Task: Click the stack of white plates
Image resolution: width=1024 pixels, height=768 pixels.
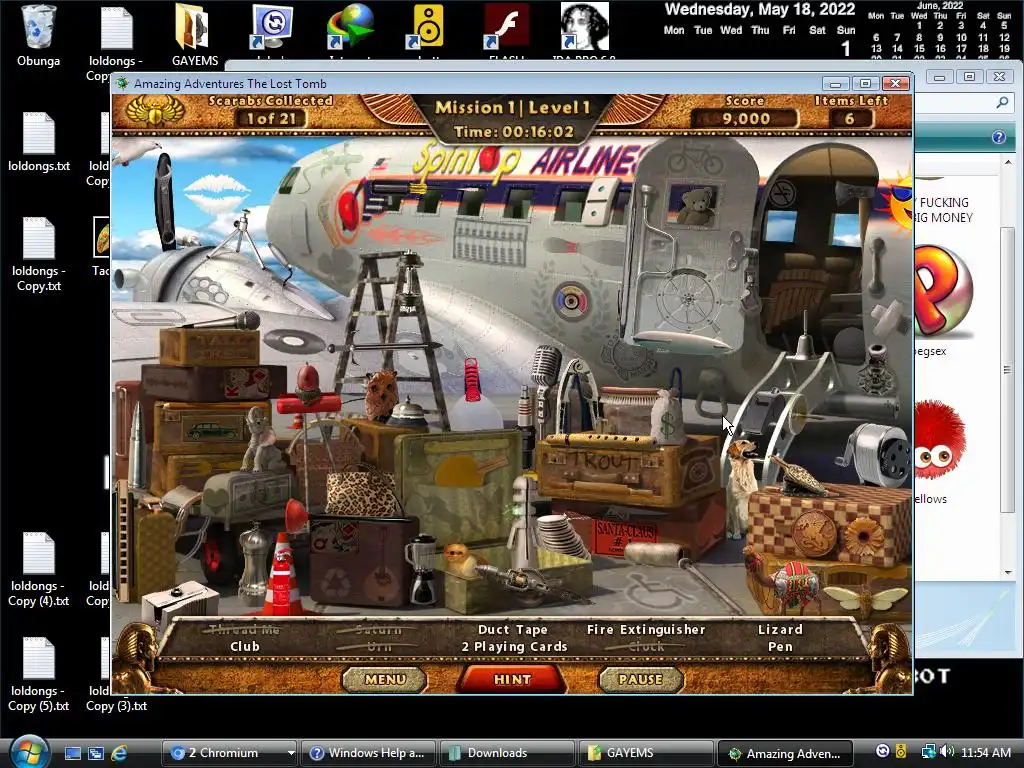Action: [x=562, y=535]
